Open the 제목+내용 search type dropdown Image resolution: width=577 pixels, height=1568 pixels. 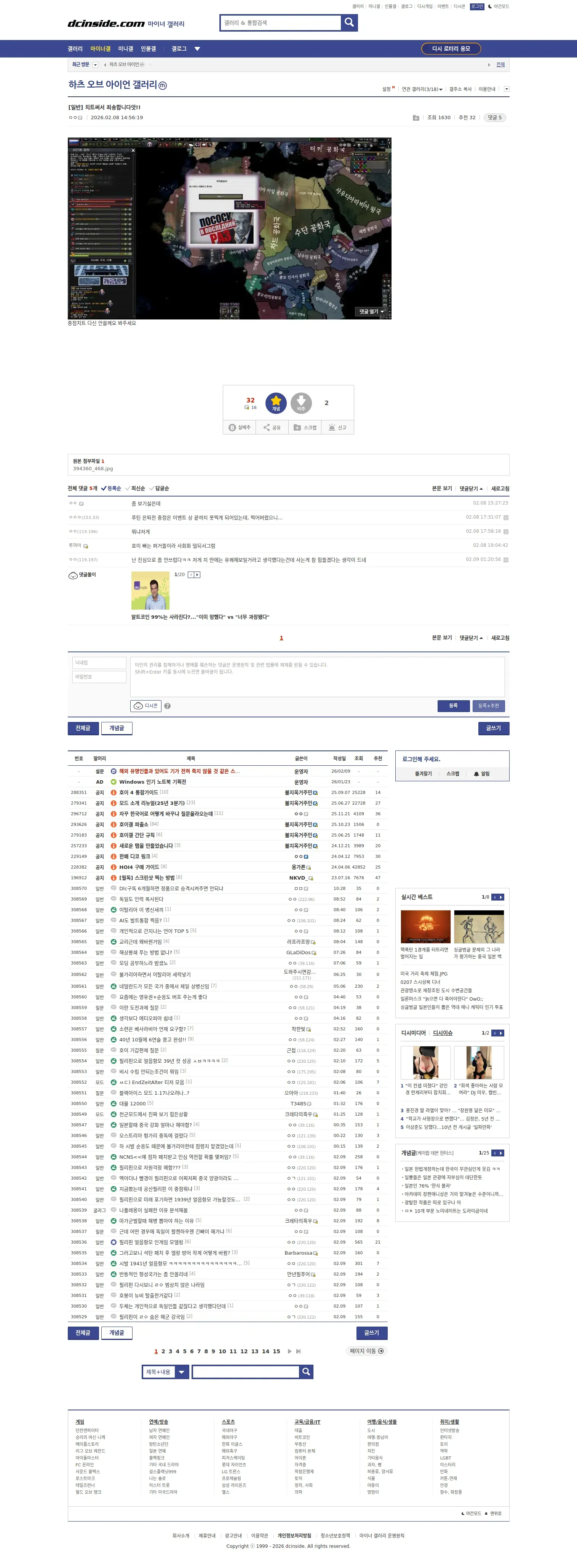pos(165,1372)
